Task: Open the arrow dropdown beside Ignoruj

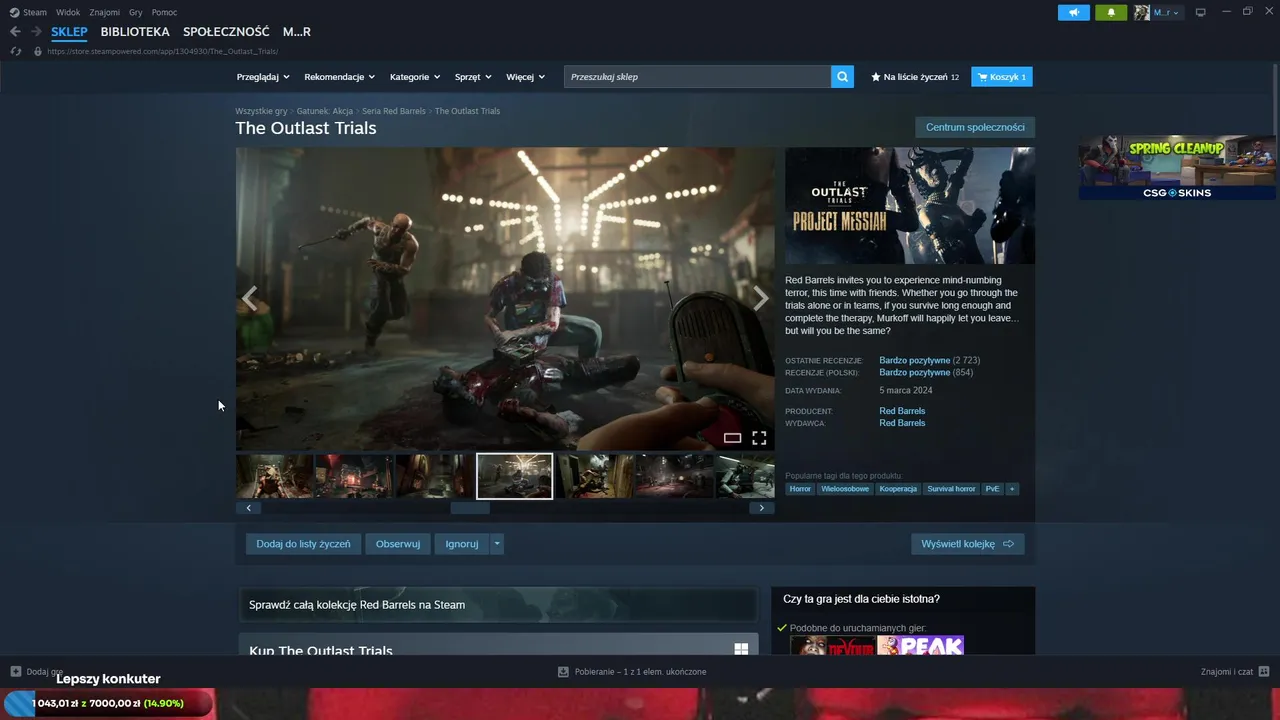Action: coord(497,544)
